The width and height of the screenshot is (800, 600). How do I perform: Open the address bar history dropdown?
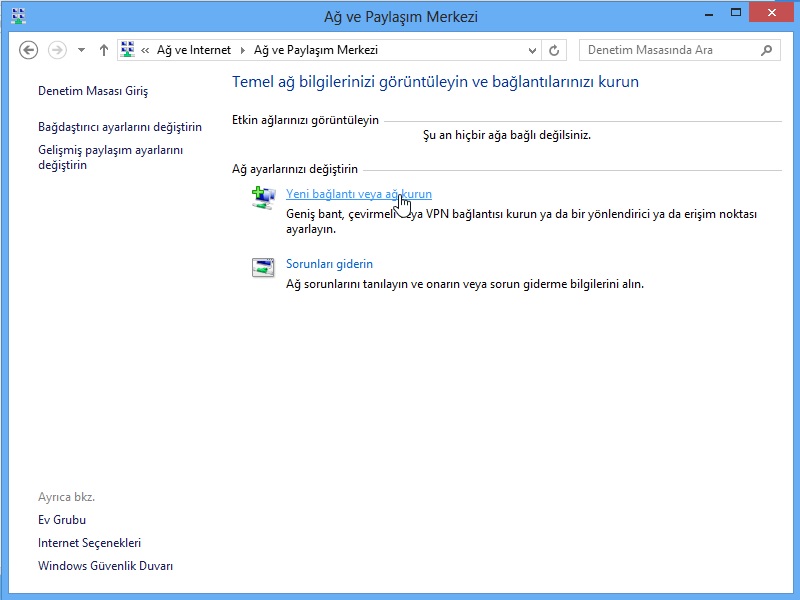point(532,50)
